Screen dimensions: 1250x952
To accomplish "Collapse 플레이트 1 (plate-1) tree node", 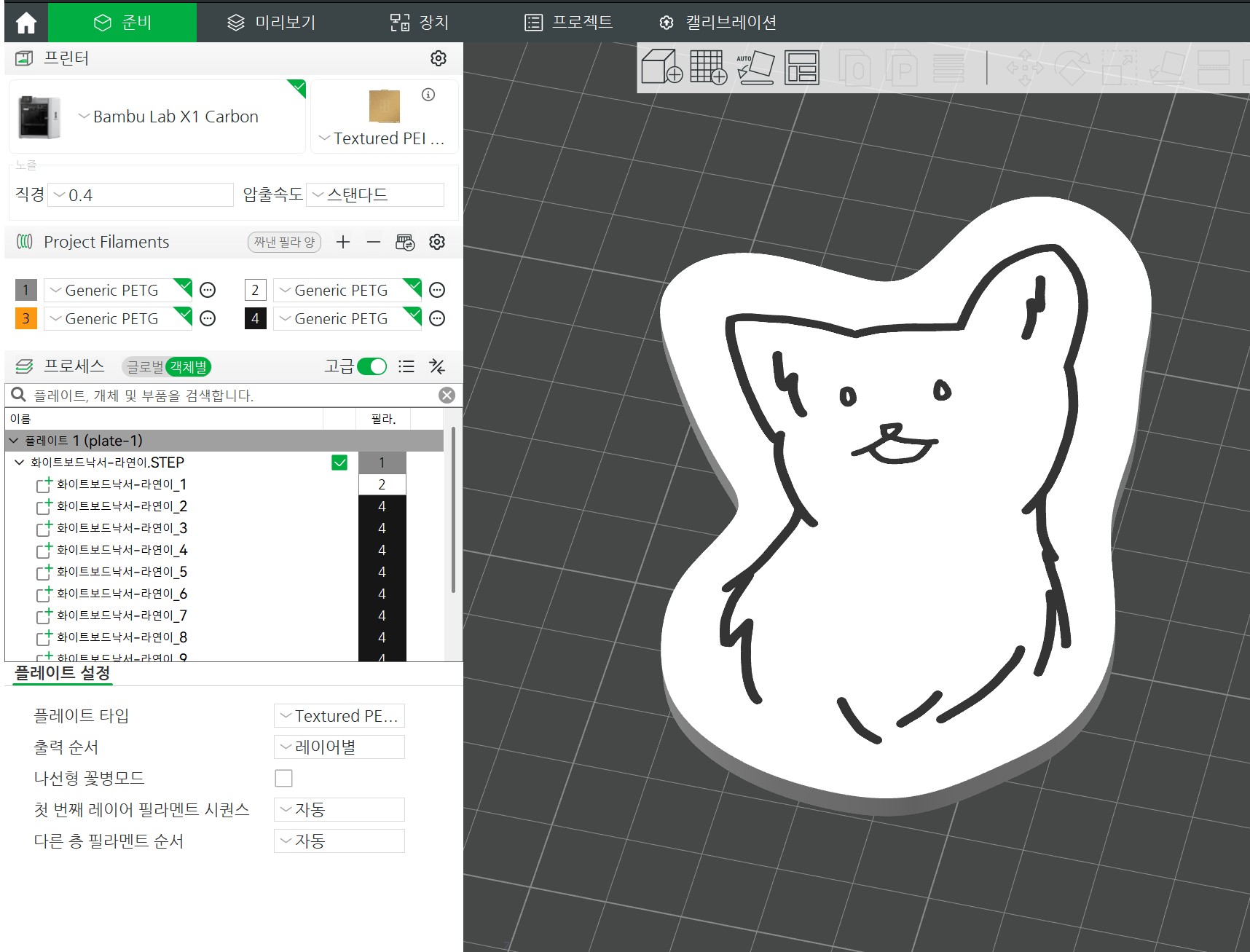I will click(x=14, y=441).
